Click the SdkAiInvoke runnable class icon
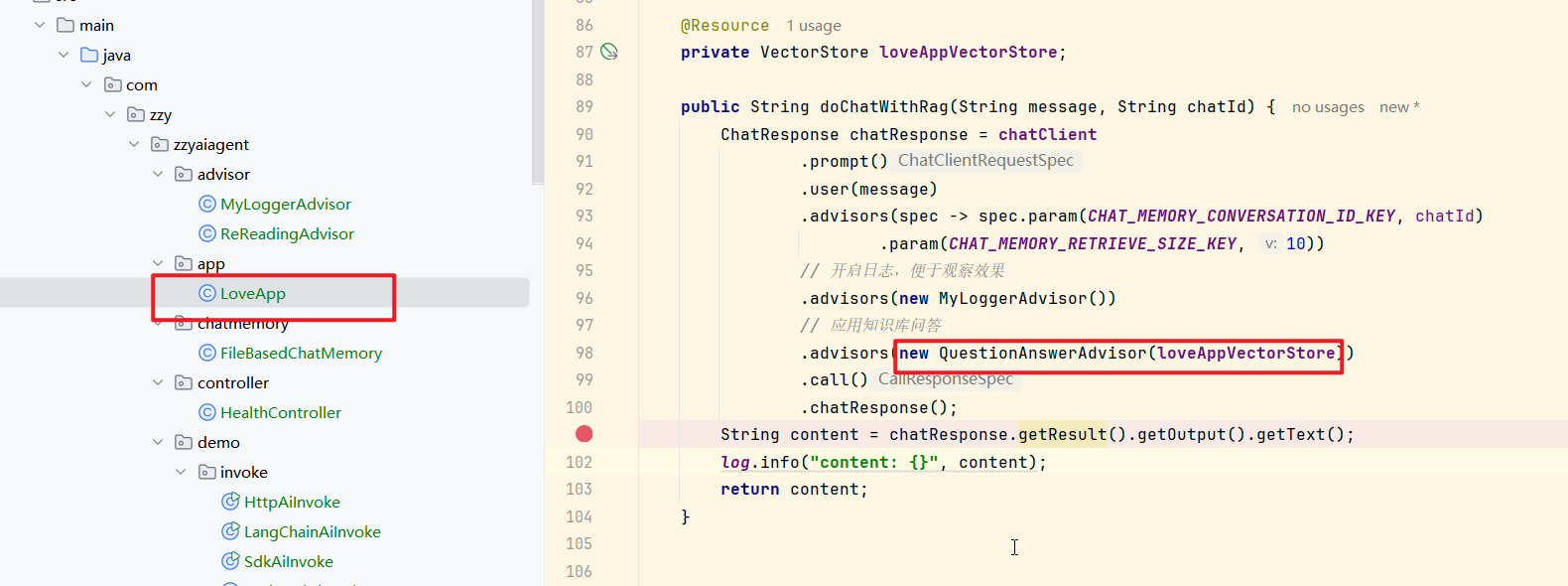The width and height of the screenshot is (1568, 586). (231, 561)
